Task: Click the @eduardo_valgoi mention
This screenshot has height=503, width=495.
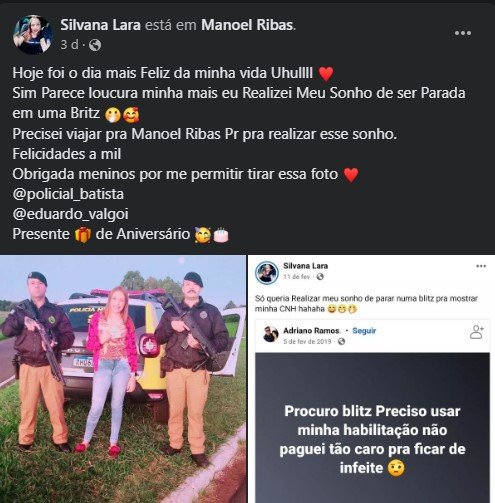Action: 70,214
